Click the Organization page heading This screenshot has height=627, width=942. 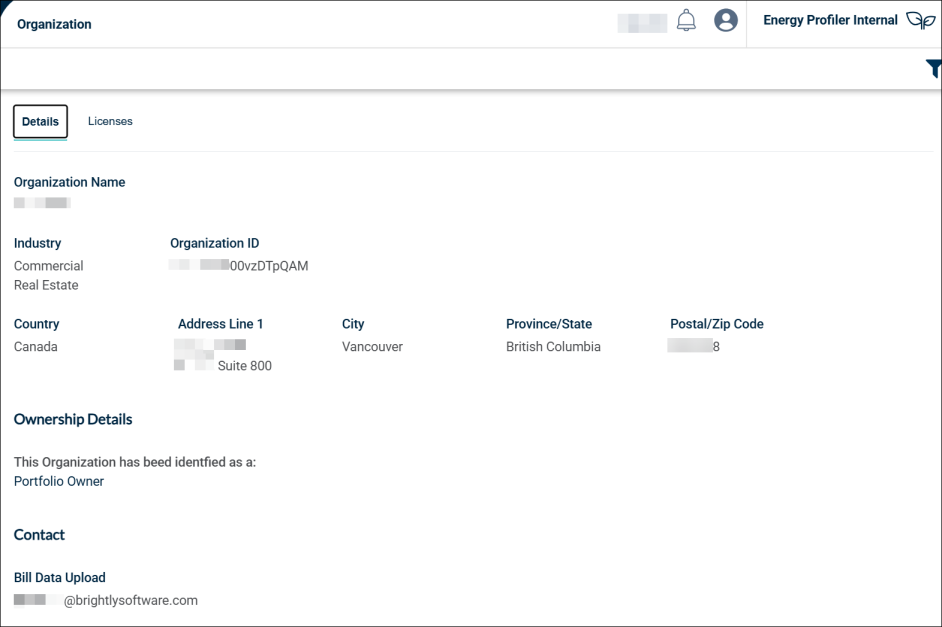coord(54,24)
